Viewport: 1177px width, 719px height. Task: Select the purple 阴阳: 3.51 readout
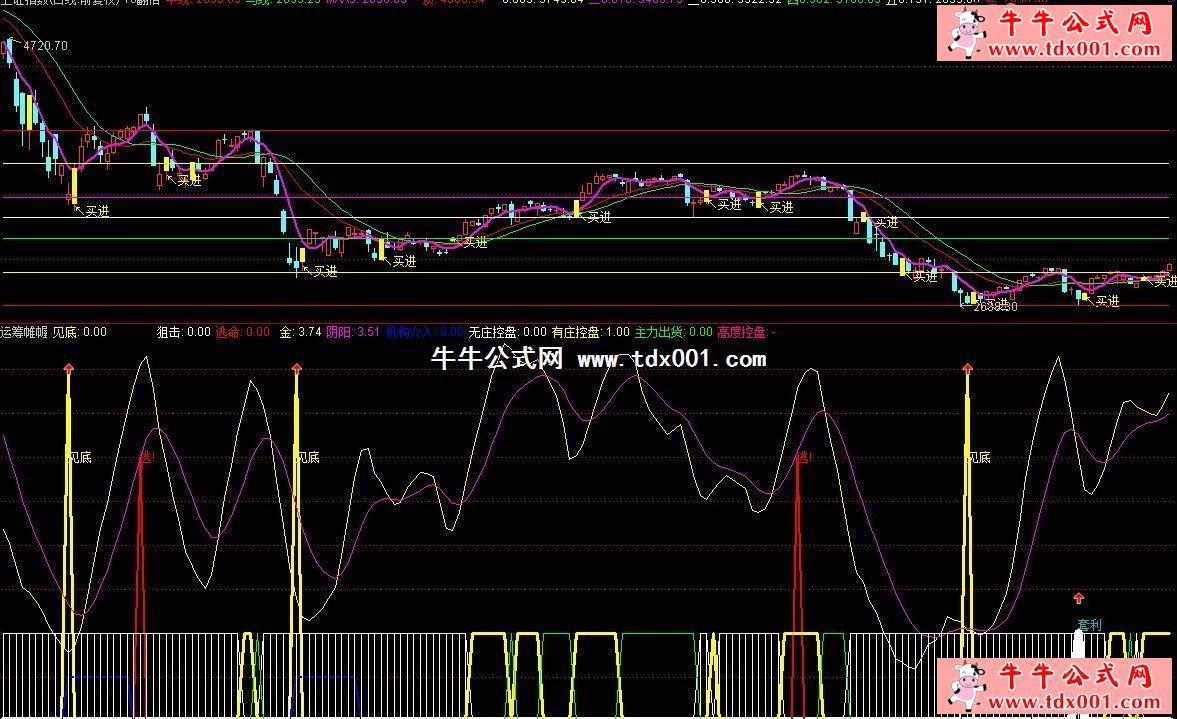(x=353, y=332)
